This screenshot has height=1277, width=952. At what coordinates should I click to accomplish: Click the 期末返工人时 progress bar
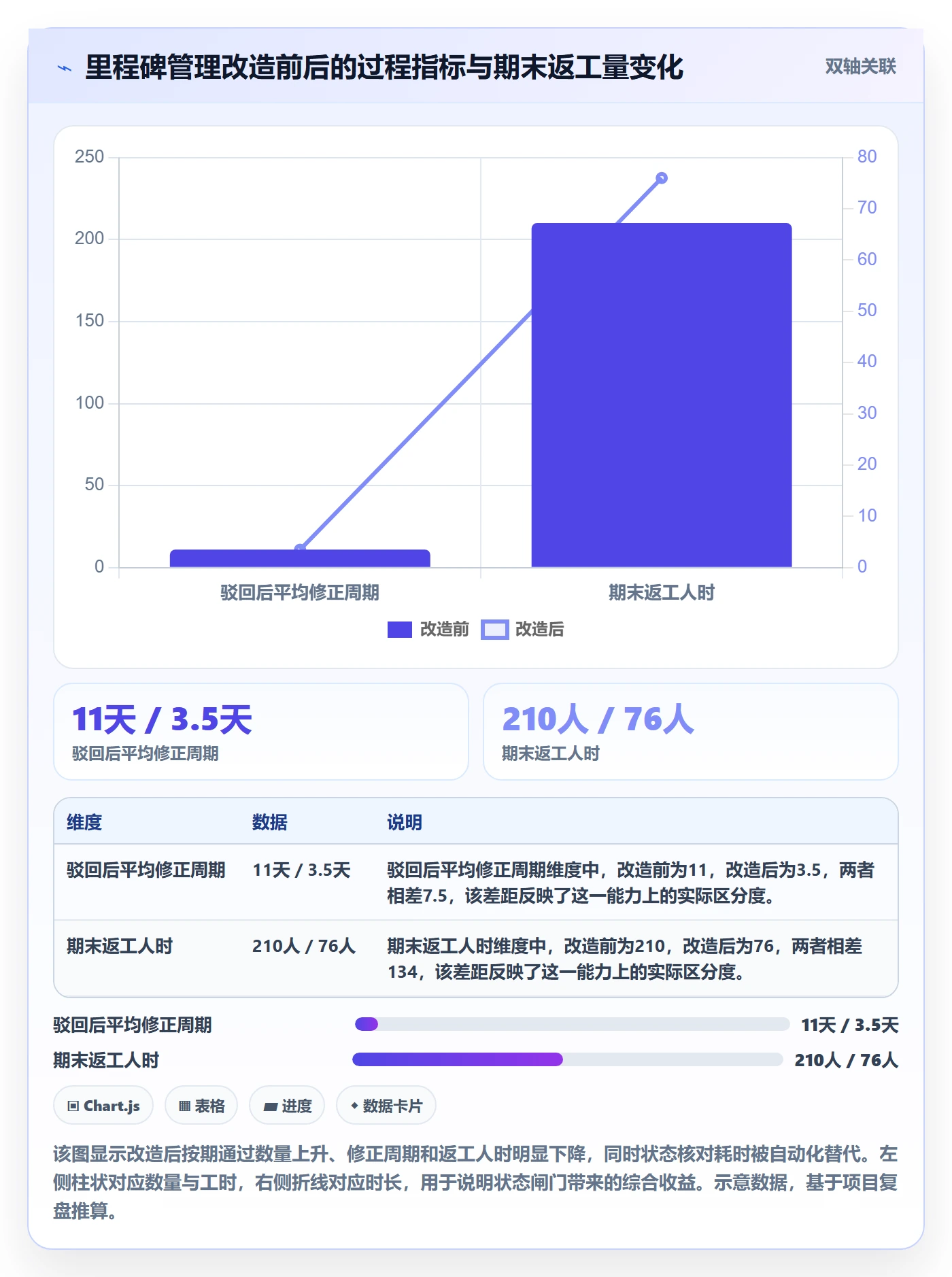pos(568,1059)
